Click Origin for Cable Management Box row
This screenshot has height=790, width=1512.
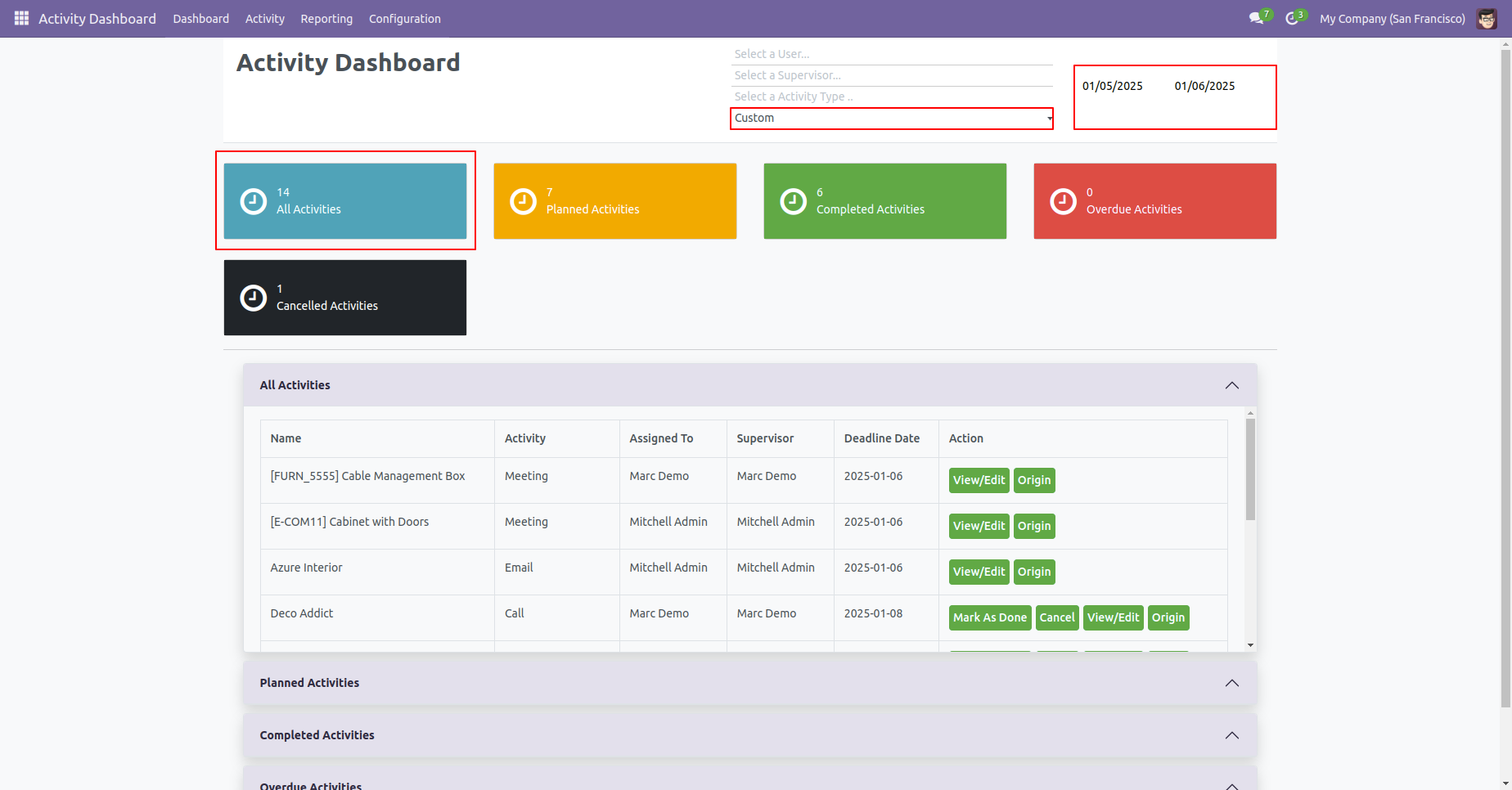(x=1034, y=480)
